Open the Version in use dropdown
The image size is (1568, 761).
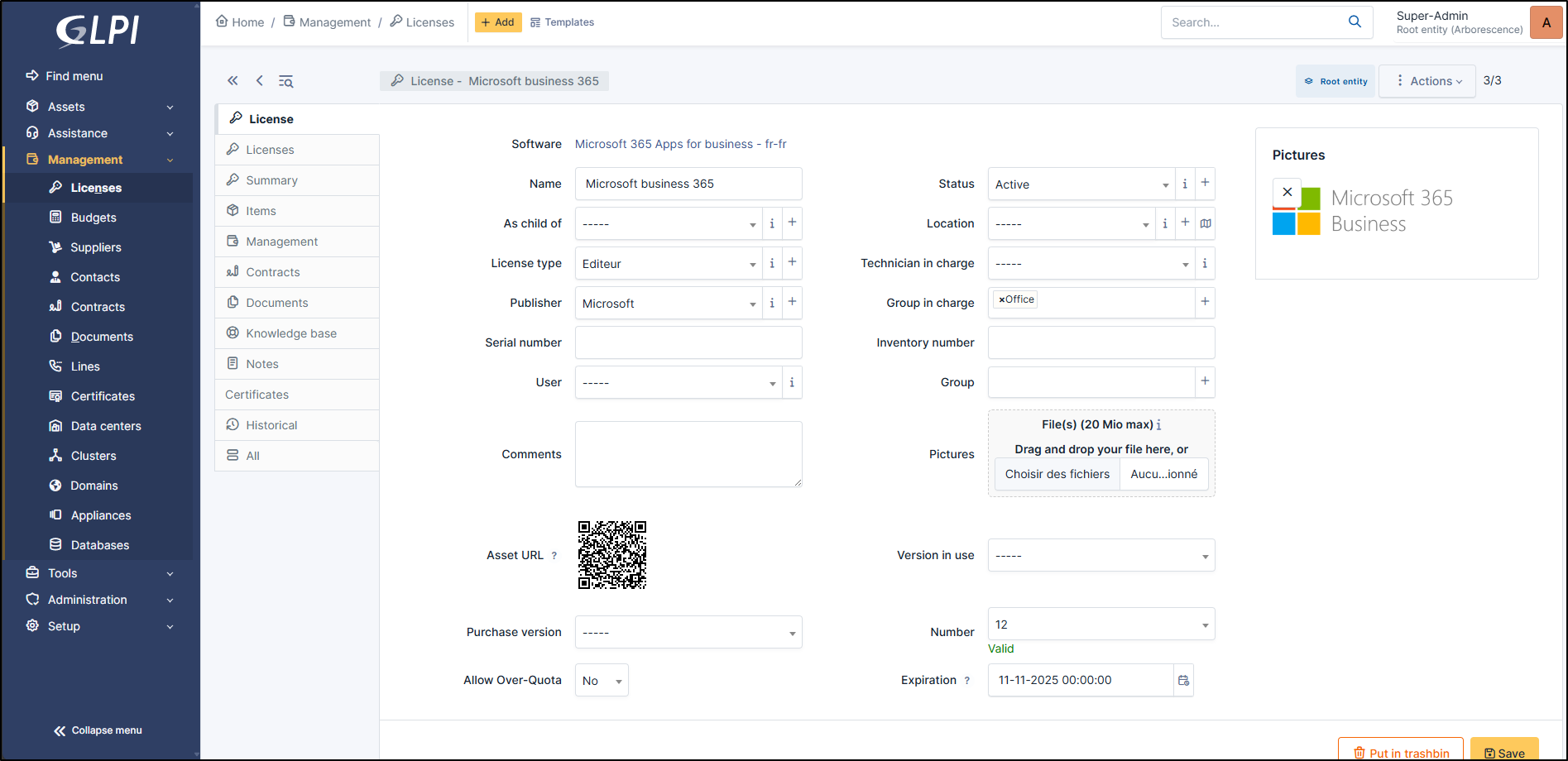(1101, 555)
